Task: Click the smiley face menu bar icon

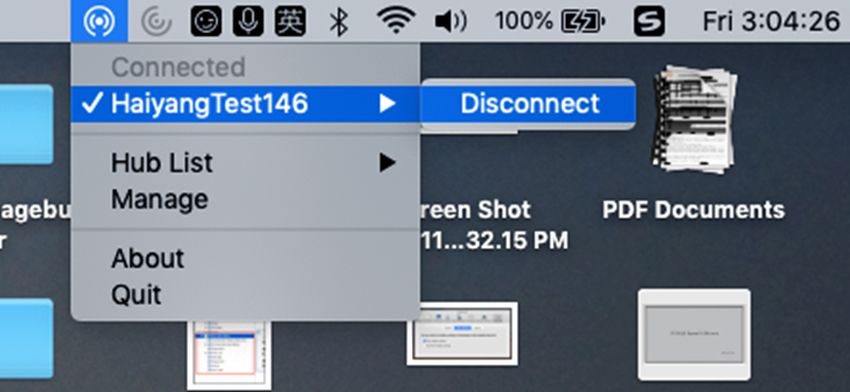Action: pyautogui.click(x=206, y=22)
